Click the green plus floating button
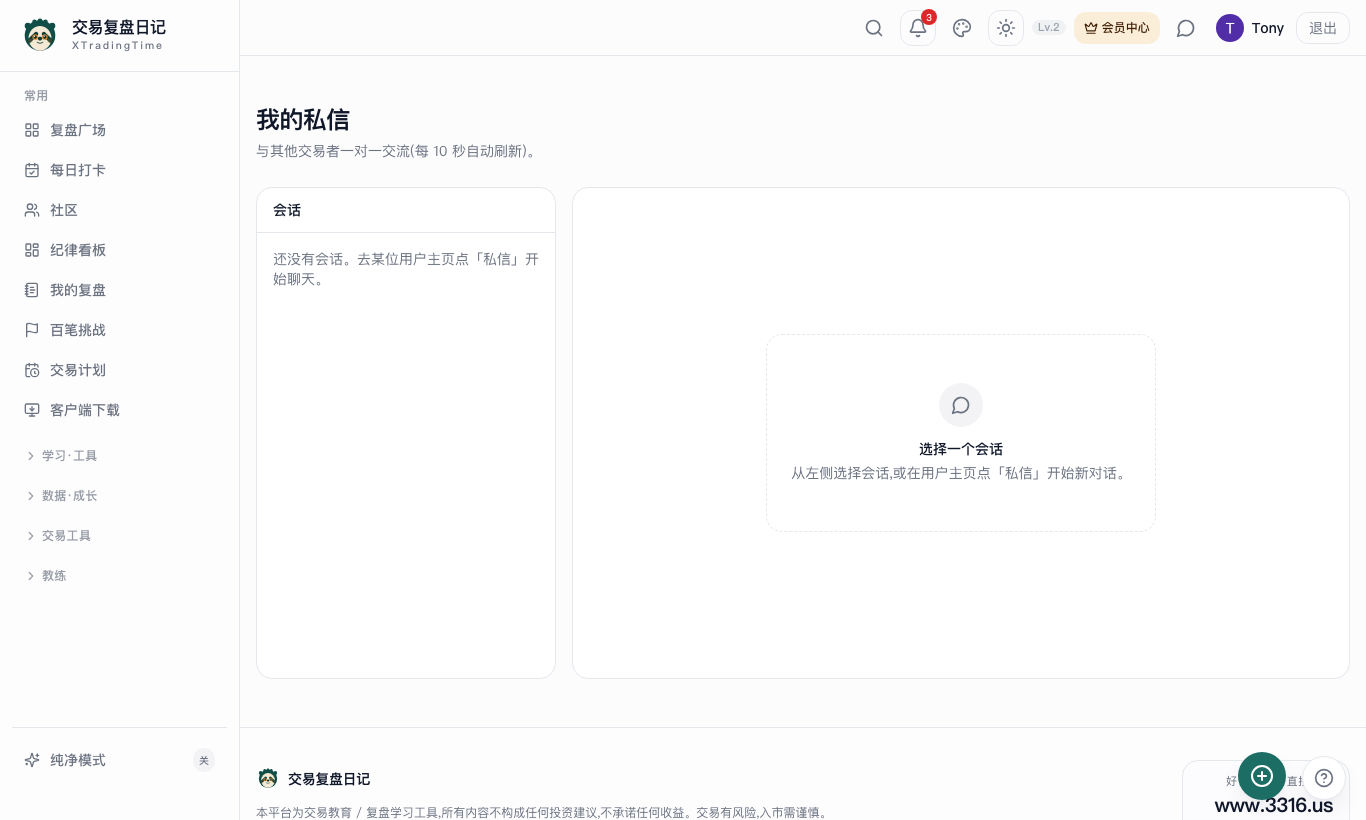Viewport: 1366px width, 820px height. pyautogui.click(x=1262, y=776)
